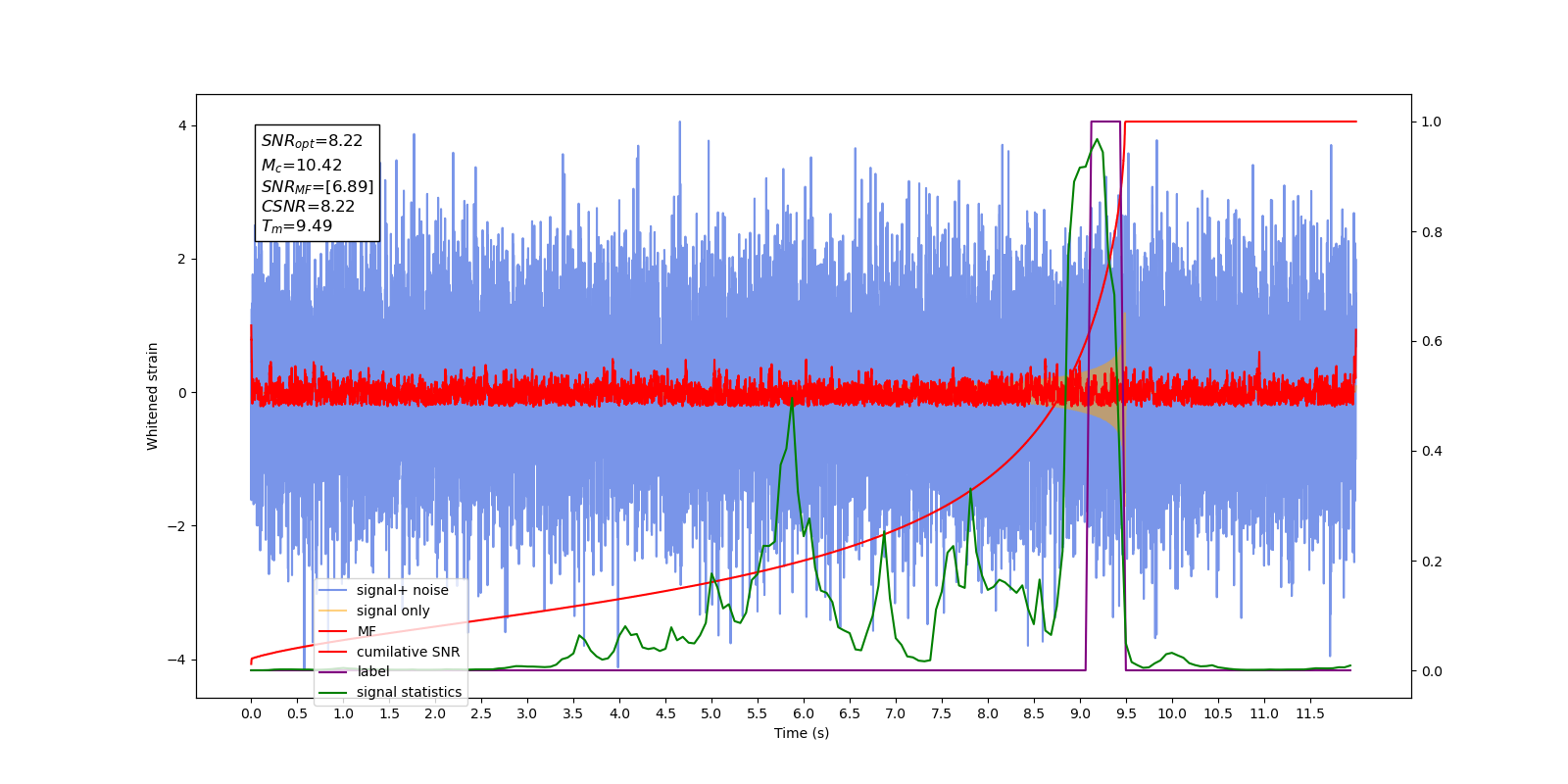1568x784 pixels.
Task: Click the x-axis tick label 4.5
Action: click(665, 713)
